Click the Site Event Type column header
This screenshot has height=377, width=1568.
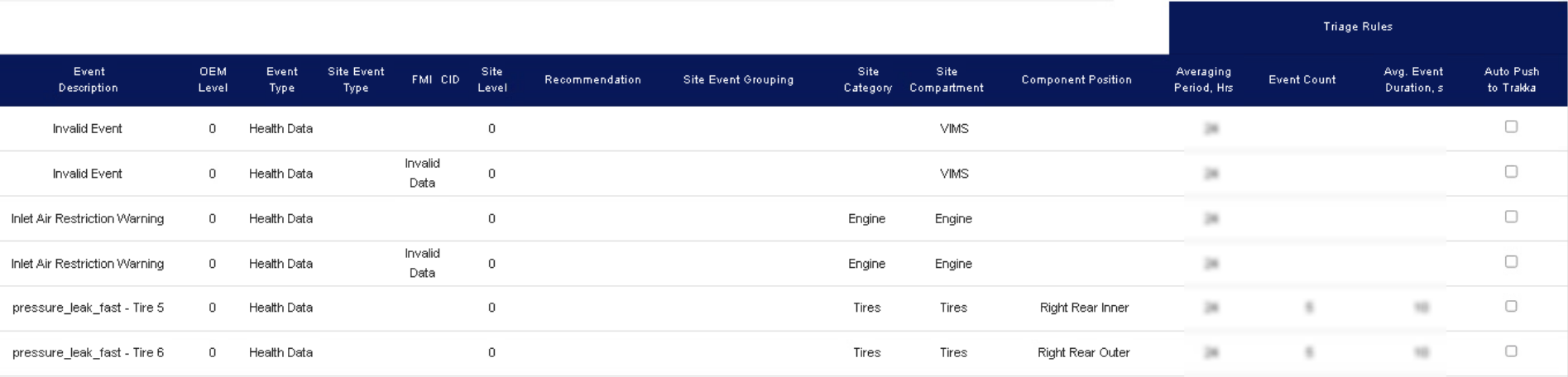(356, 79)
